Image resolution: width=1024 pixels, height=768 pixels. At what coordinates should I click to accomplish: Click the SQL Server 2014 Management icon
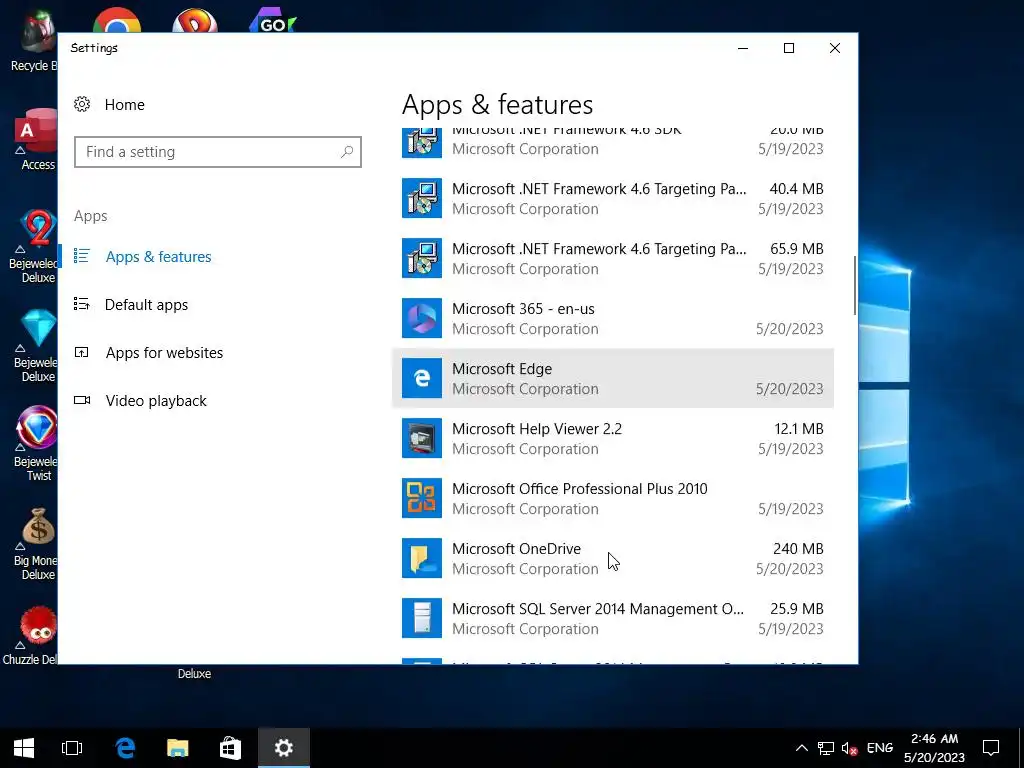pos(421,618)
